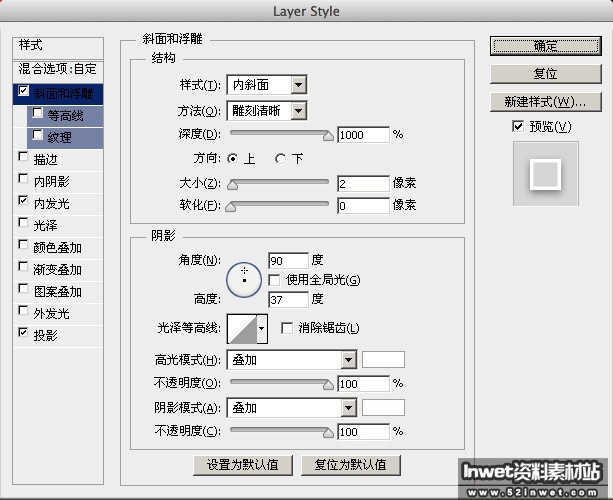Uncheck 内发光 style checkbox
This screenshot has width=613, height=500.
23,200
